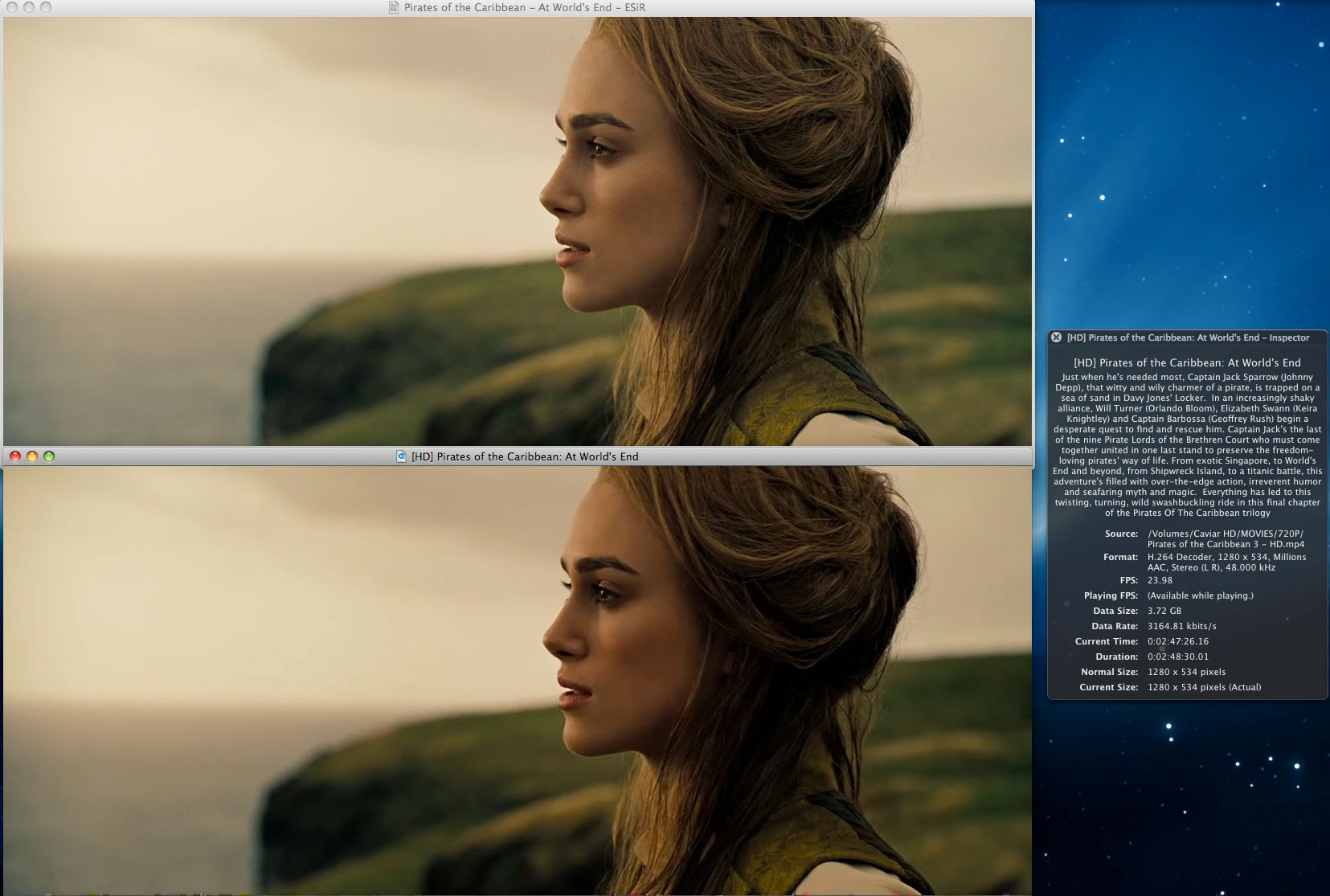This screenshot has height=896, width=1330.
Task: Minimize the ESiR window with the gray middle button
Action: pos(29,7)
